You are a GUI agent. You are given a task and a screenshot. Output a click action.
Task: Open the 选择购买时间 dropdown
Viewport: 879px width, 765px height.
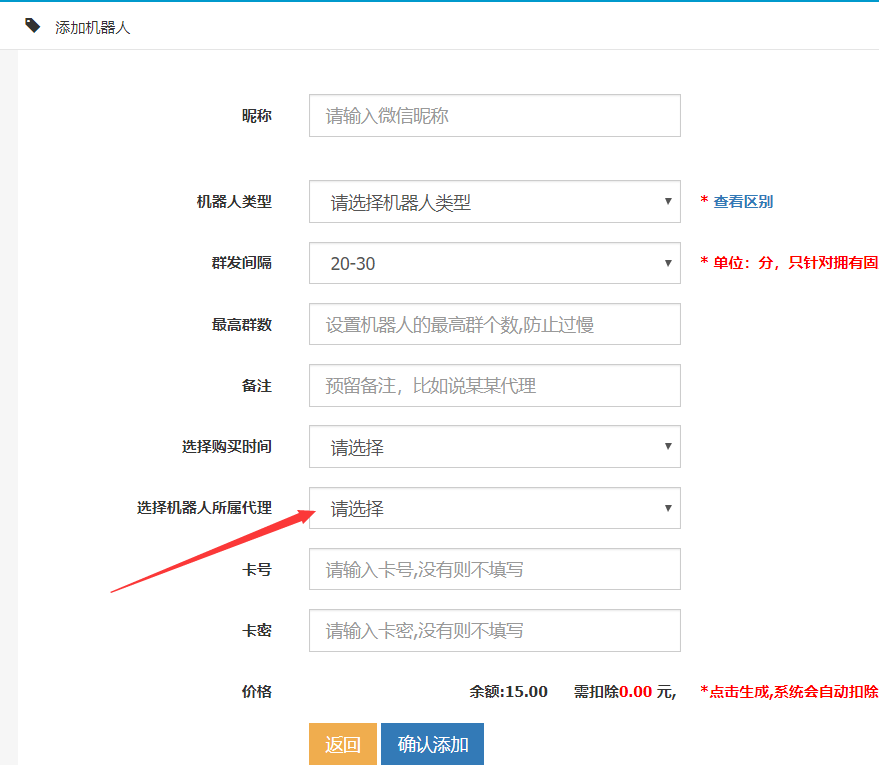click(x=494, y=447)
